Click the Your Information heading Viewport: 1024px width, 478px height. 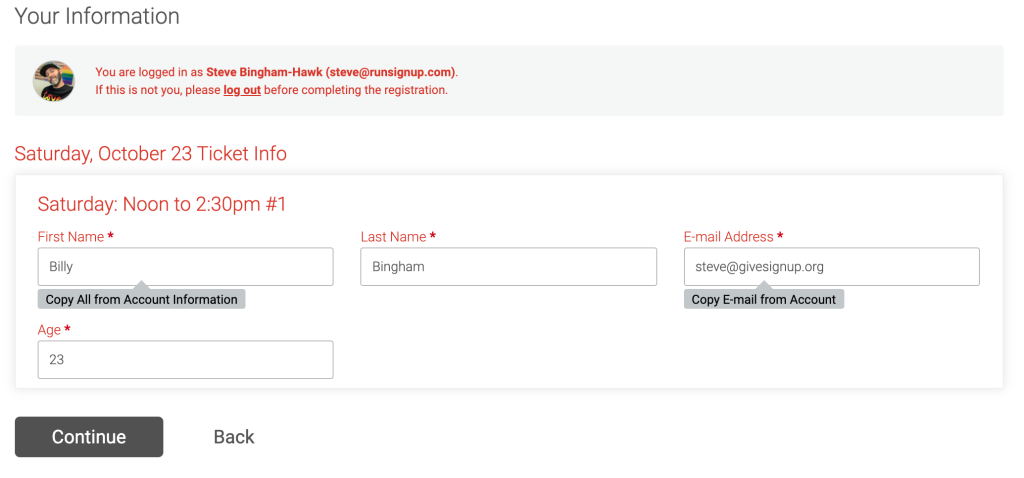point(97,16)
